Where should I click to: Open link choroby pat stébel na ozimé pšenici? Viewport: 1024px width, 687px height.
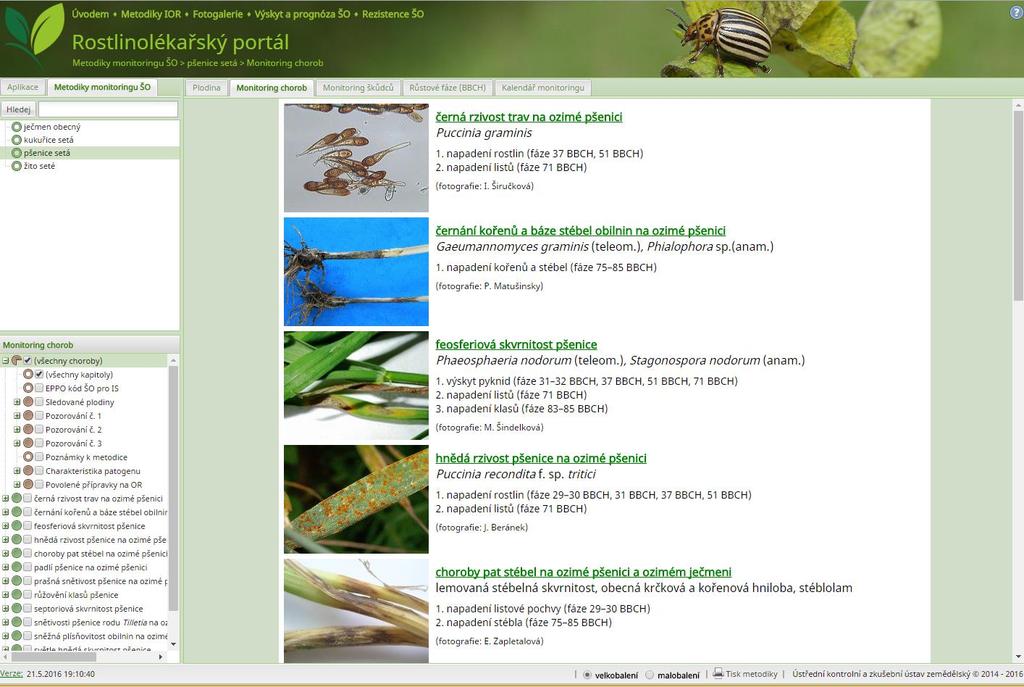click(x=583, y=571)
